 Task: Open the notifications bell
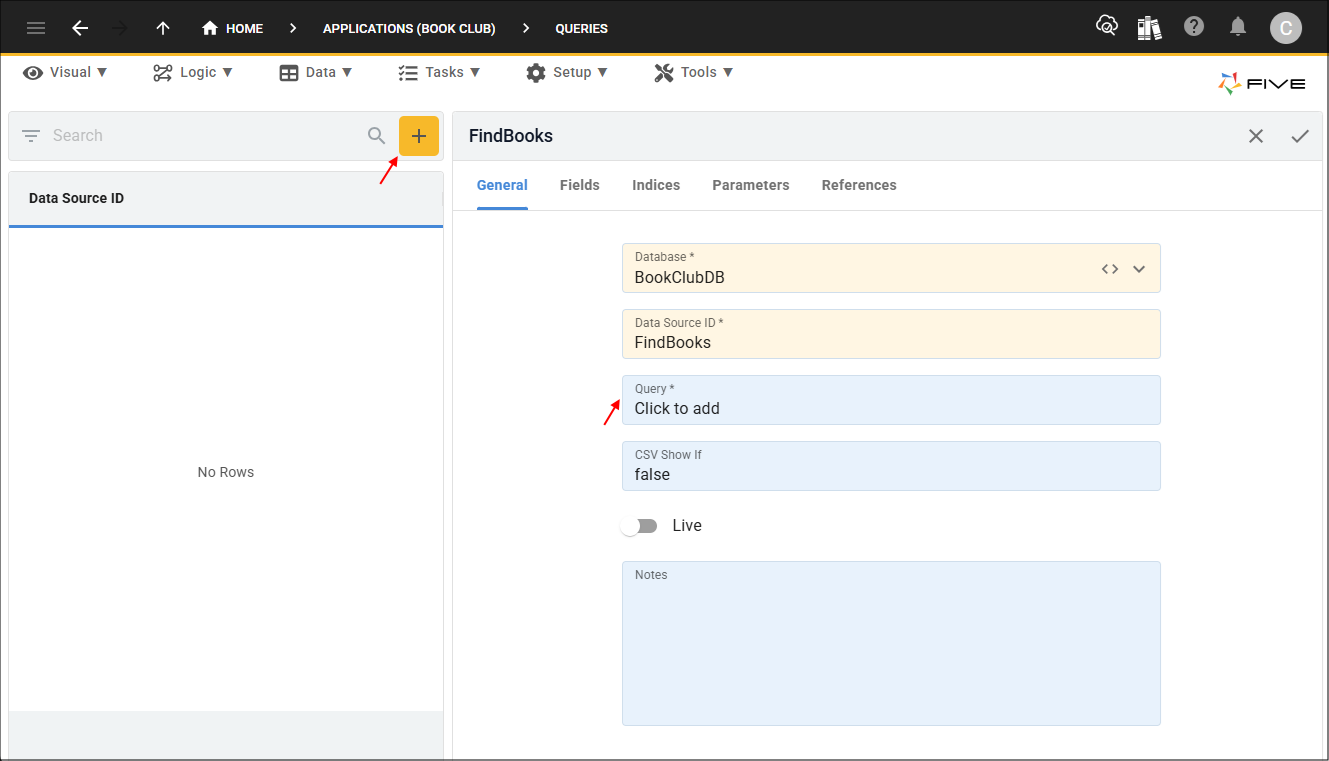tap(1237, 27)
